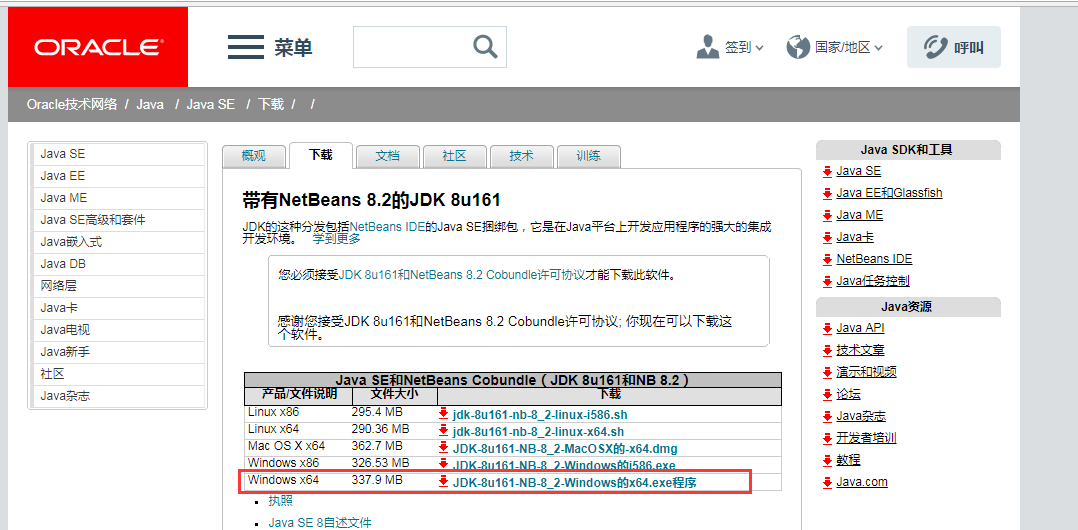Open the 社区 tab

point(454,156)
